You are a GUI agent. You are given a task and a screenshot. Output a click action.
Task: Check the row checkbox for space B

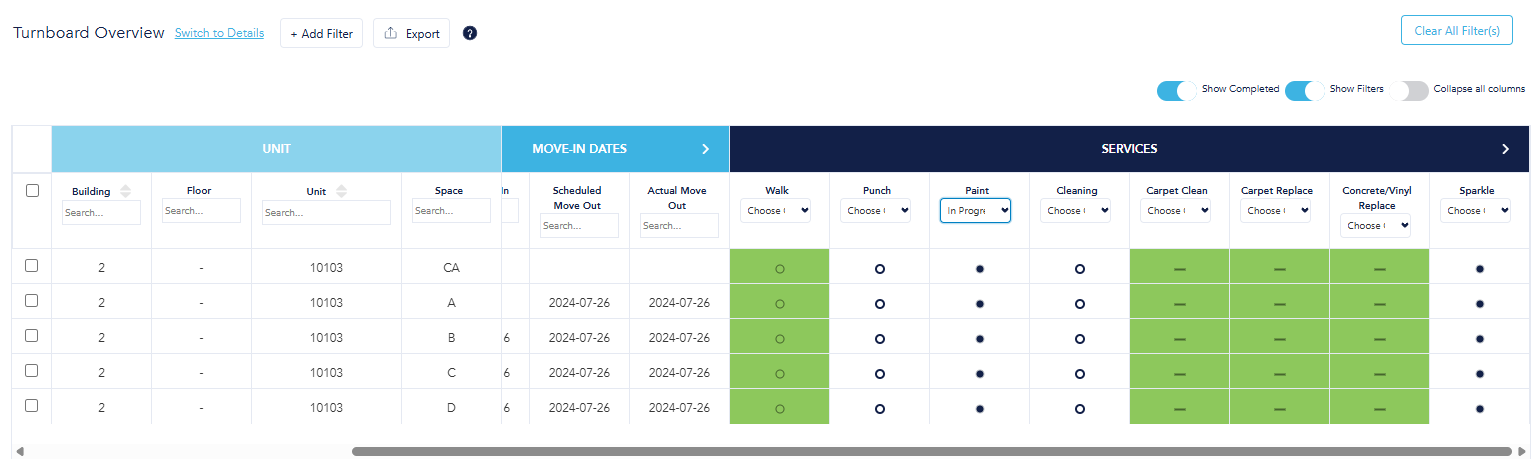32,336
